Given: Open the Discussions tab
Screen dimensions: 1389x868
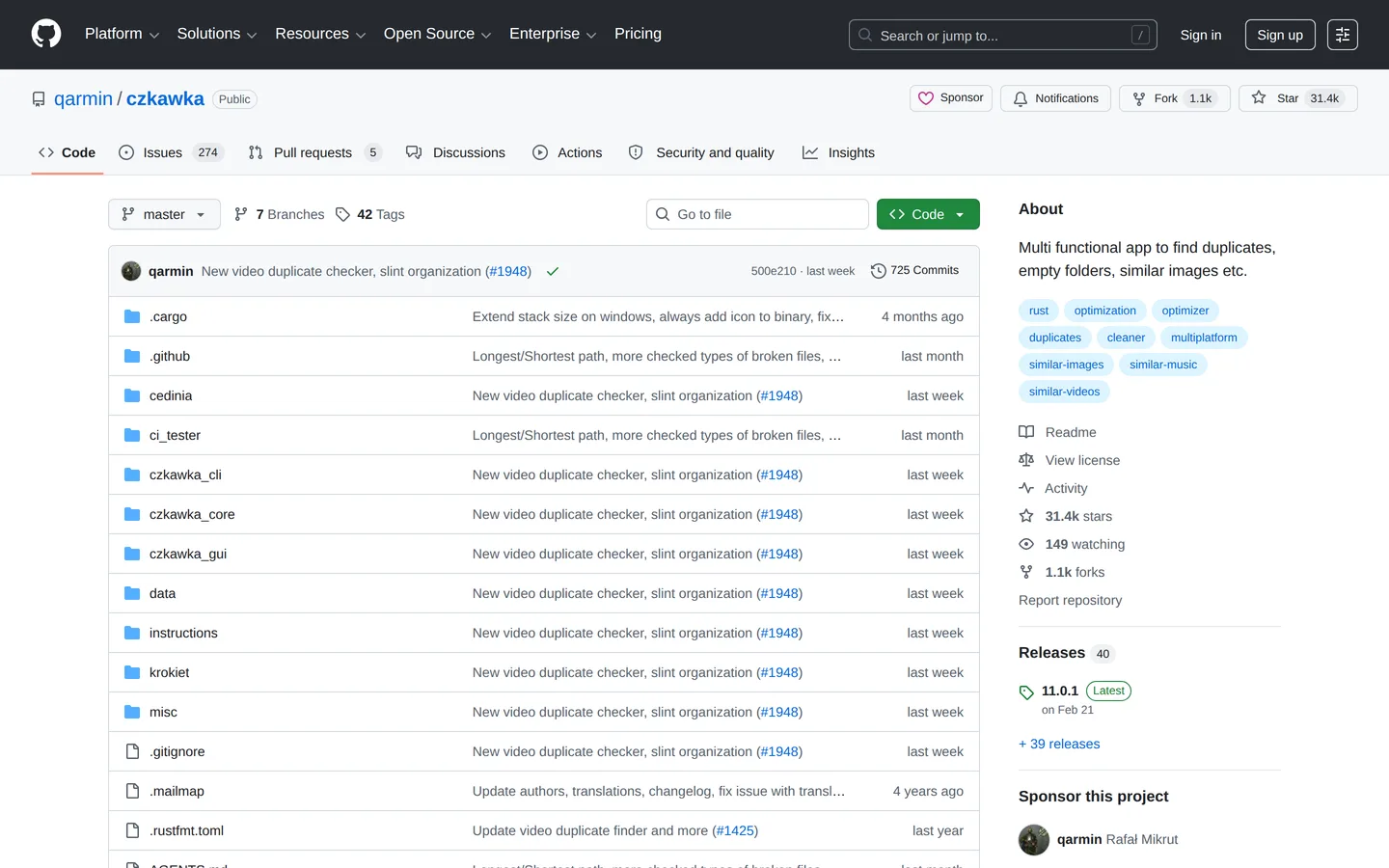Looking at the screenshot, I should pyautogui.click(x=455, y=152).
